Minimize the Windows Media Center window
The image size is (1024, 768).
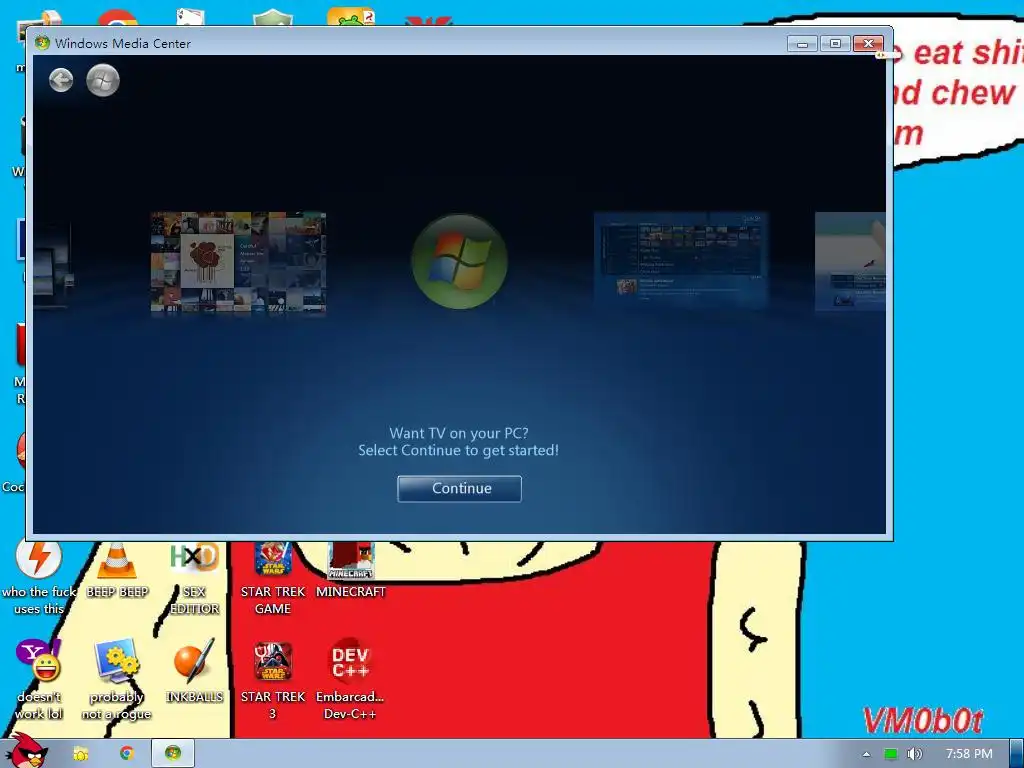pyautogui.click(x=803, y=44)
